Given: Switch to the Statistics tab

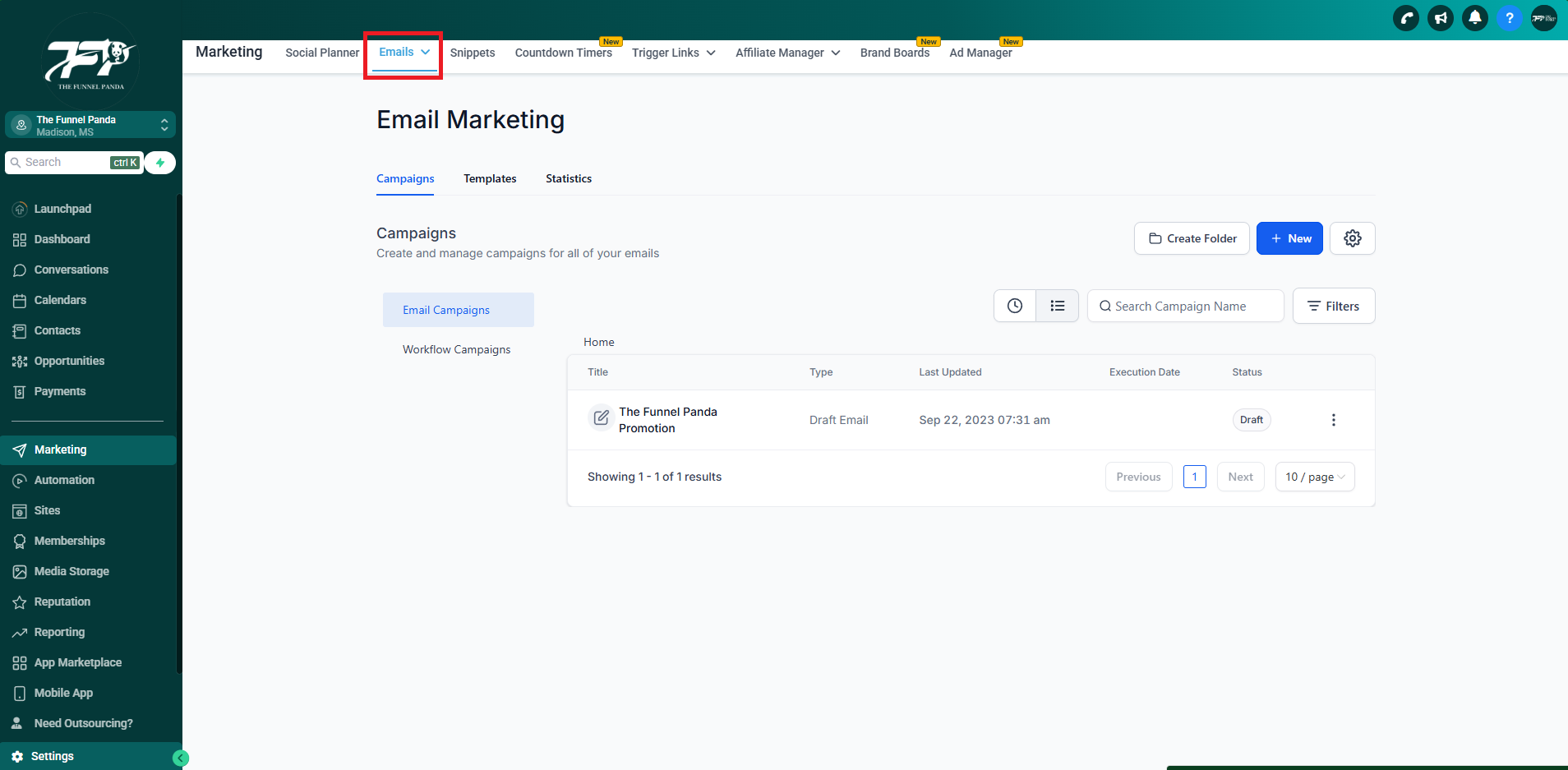Looking at the screenshot, I should click(x=568, y=178).
